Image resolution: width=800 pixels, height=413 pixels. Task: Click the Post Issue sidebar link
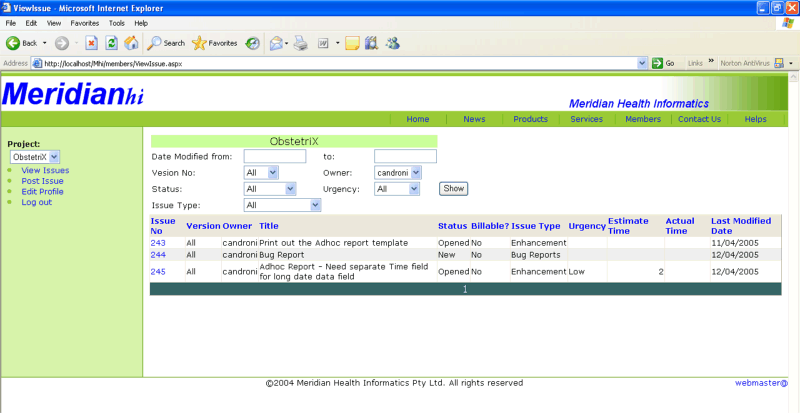pos(42,181)
